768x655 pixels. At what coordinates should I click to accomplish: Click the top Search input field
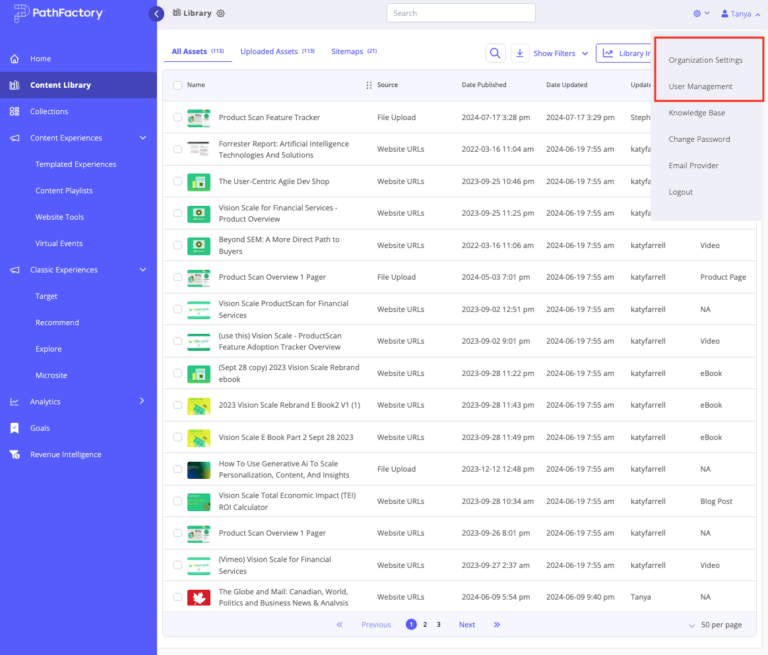461,13
